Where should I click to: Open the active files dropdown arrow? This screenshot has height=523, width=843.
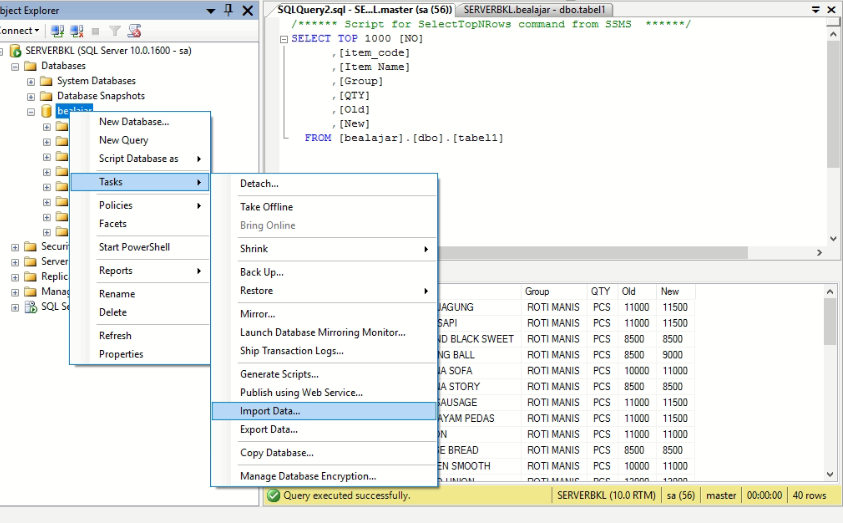(816, 10)
